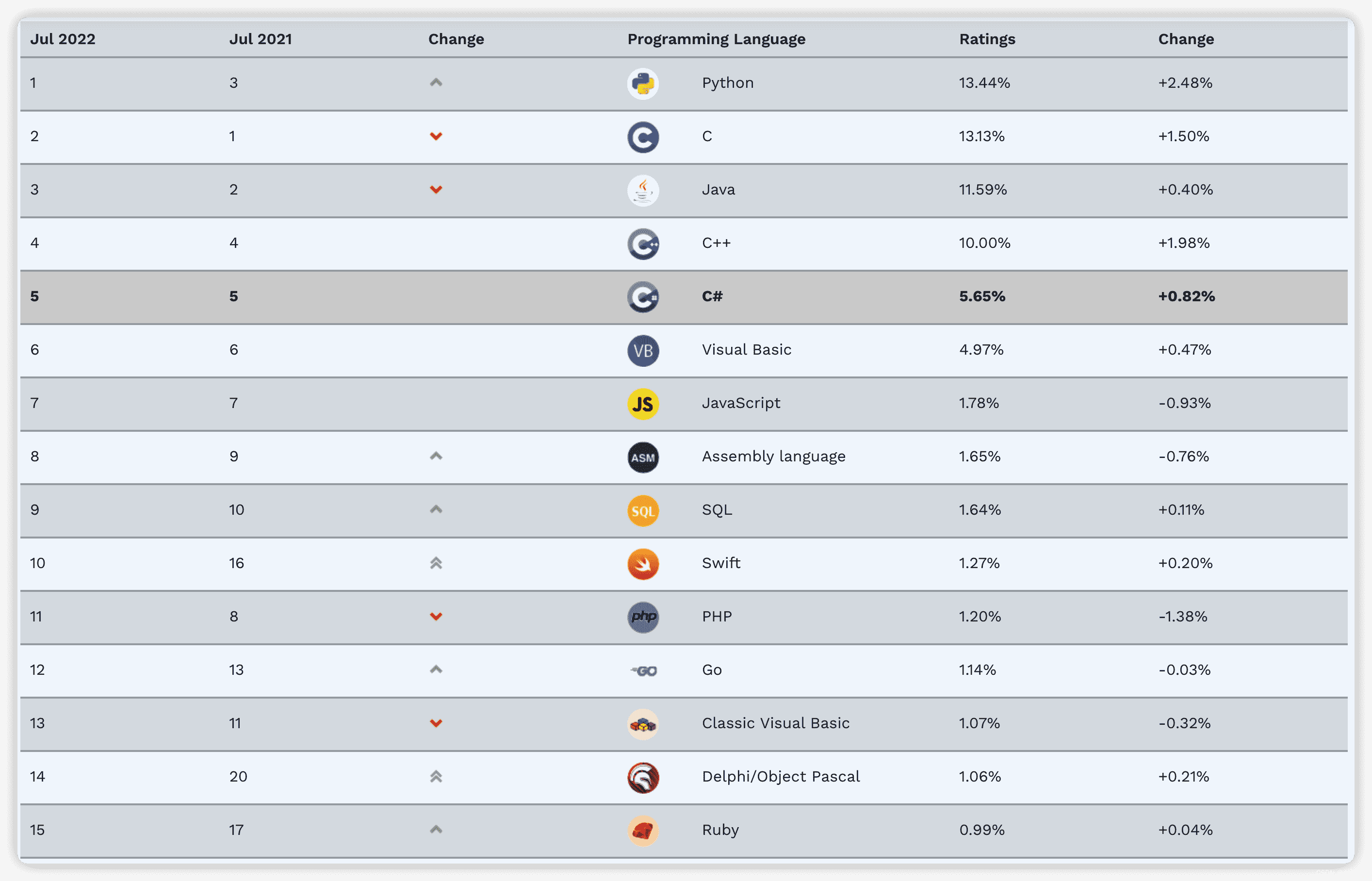Click the Go gopher logo

644,670
